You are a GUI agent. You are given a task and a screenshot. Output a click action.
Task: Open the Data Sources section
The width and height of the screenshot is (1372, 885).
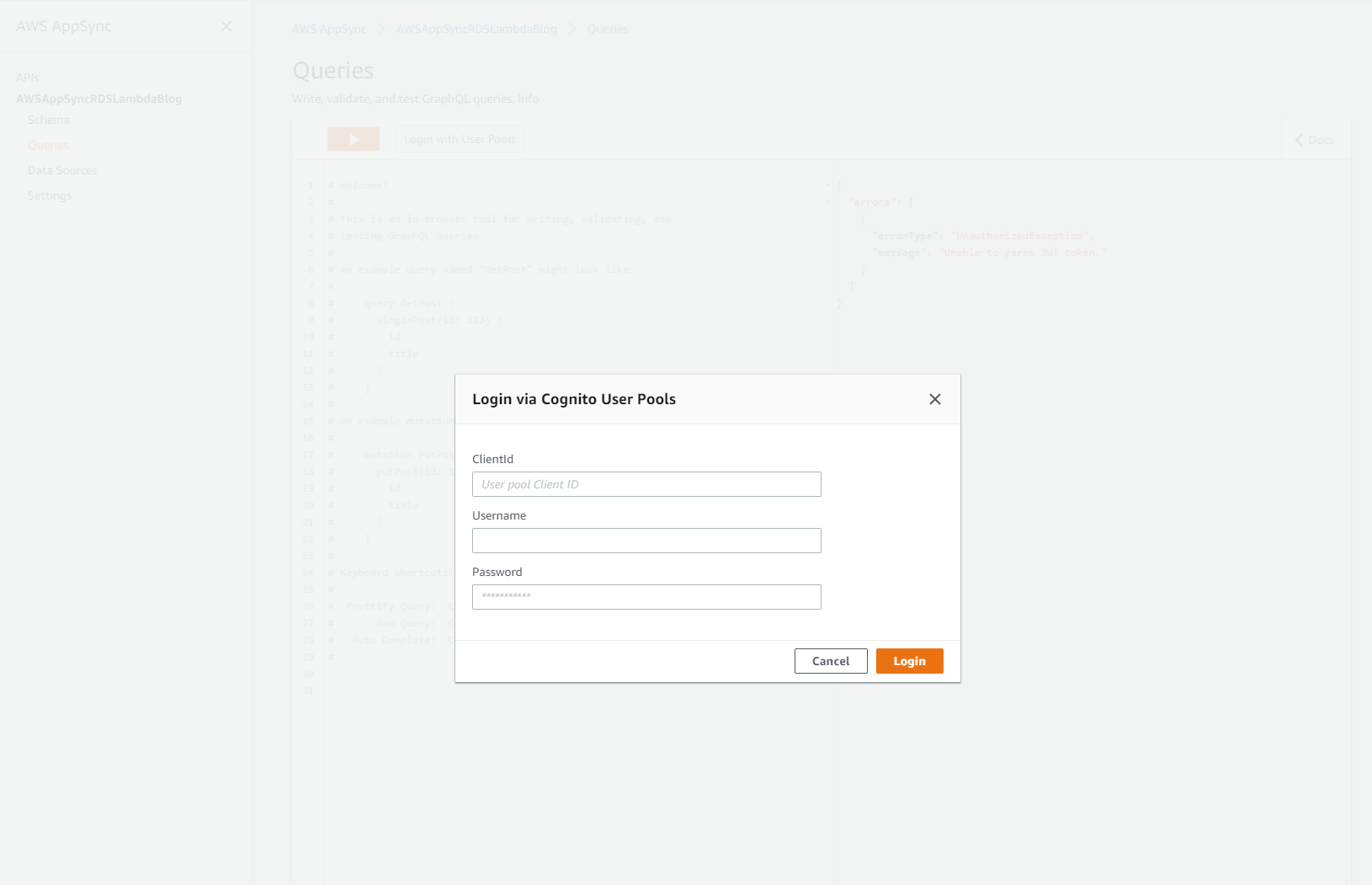pos(62,170)
